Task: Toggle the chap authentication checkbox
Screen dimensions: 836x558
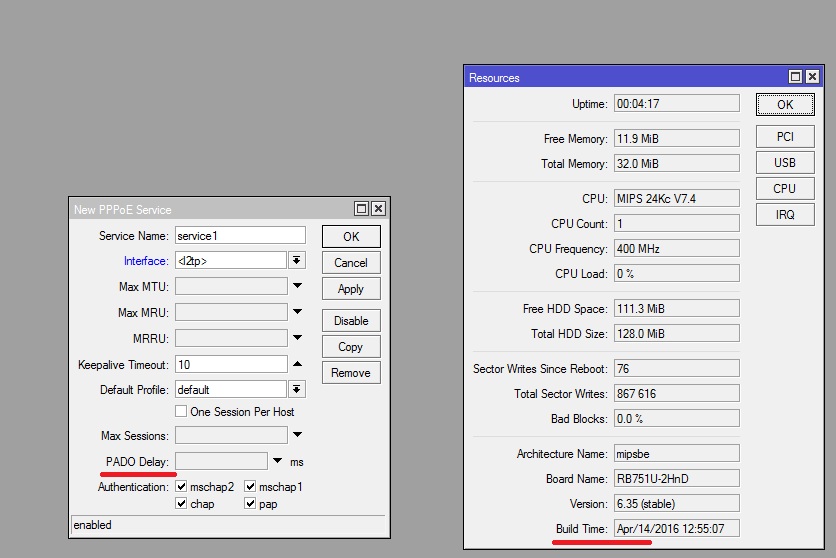Action: (181, 504)
